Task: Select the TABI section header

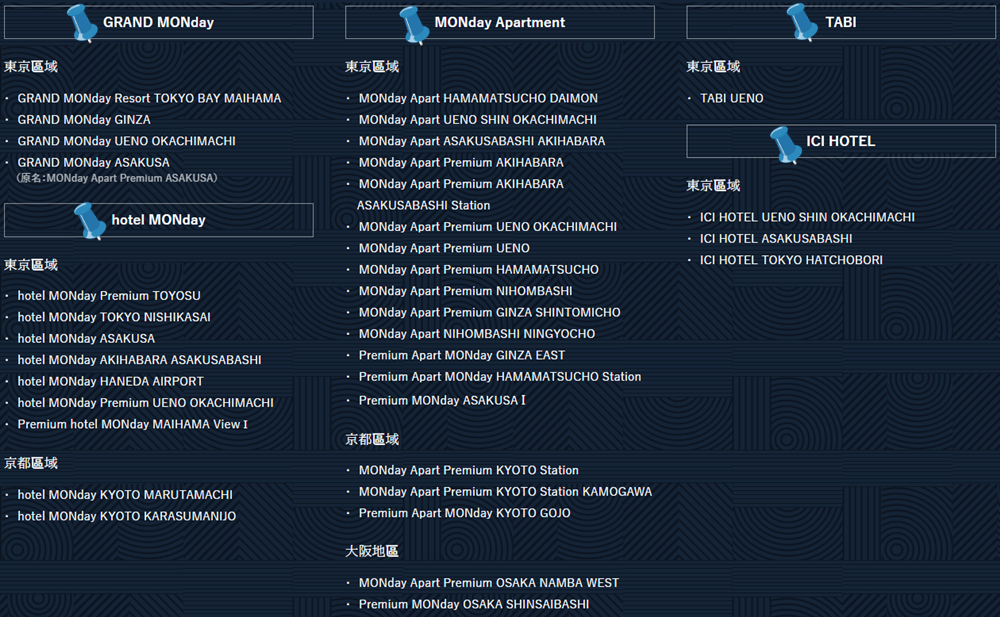Action: coord(841,22)
